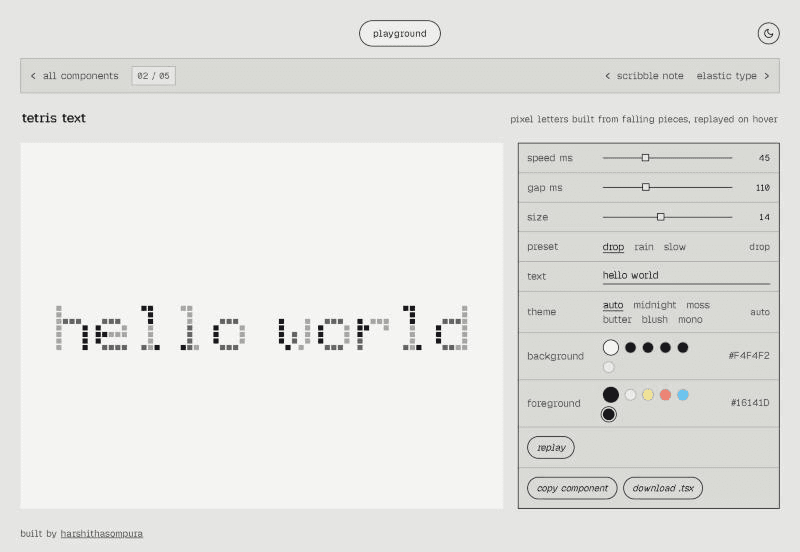The image size is (800, 552).
Task: Select the rain preset
Action: tap(644, 247)
